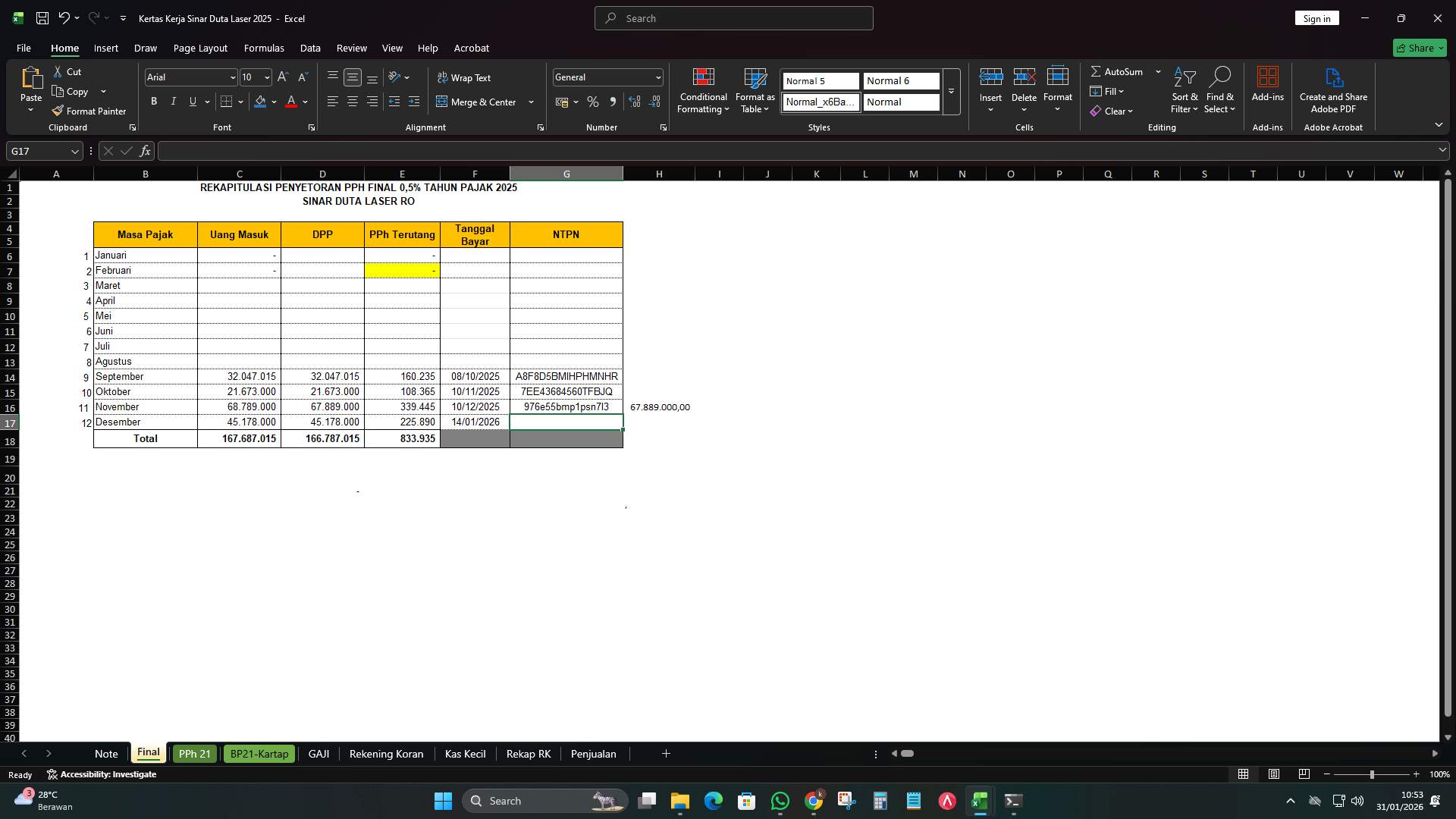Image resolution: width=1456 pixels, height=819 pixels.
Task: Select Wrap Text
Action: pos(466,77)
